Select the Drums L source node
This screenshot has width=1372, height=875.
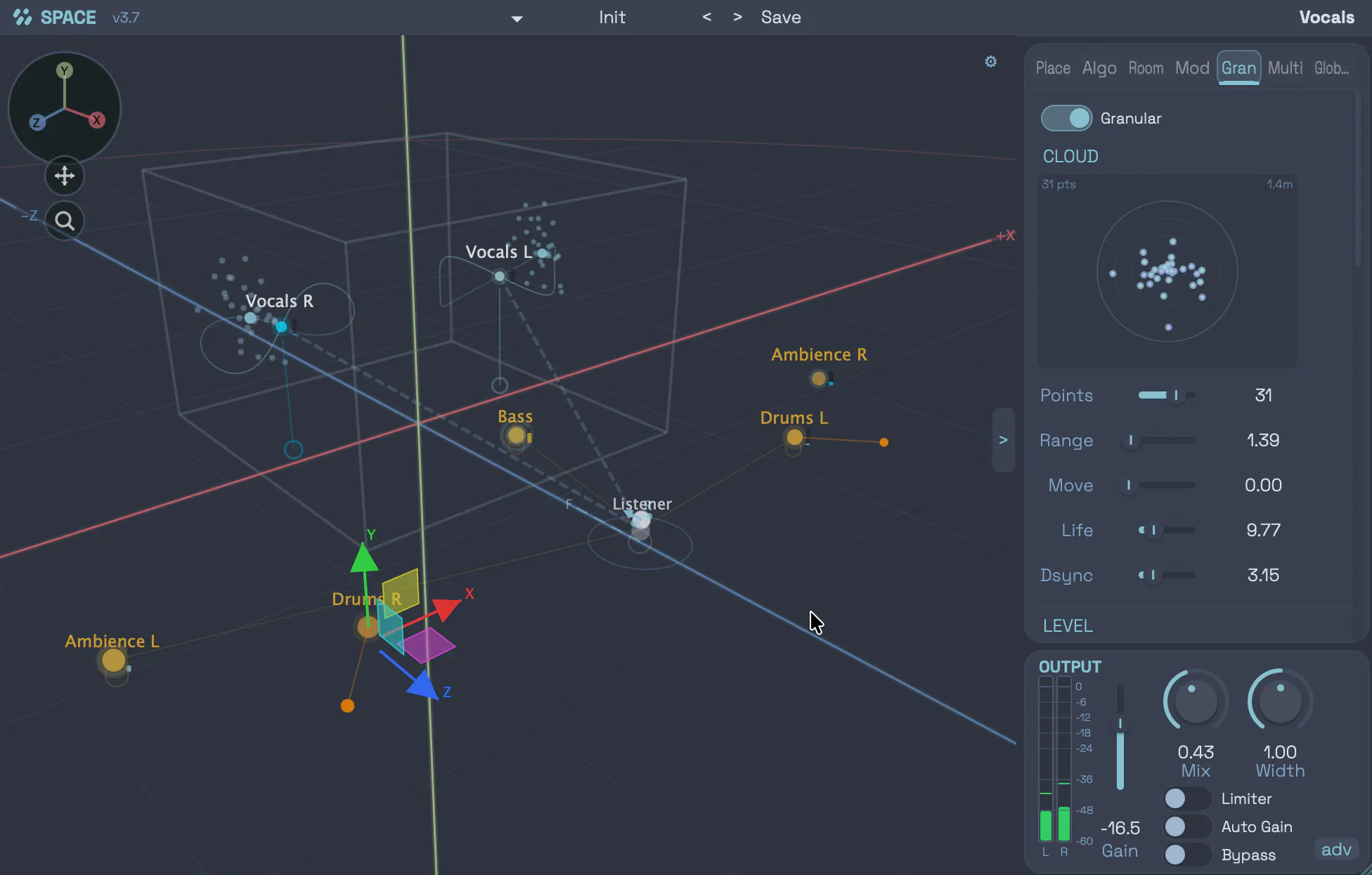[x=794, y=437]
